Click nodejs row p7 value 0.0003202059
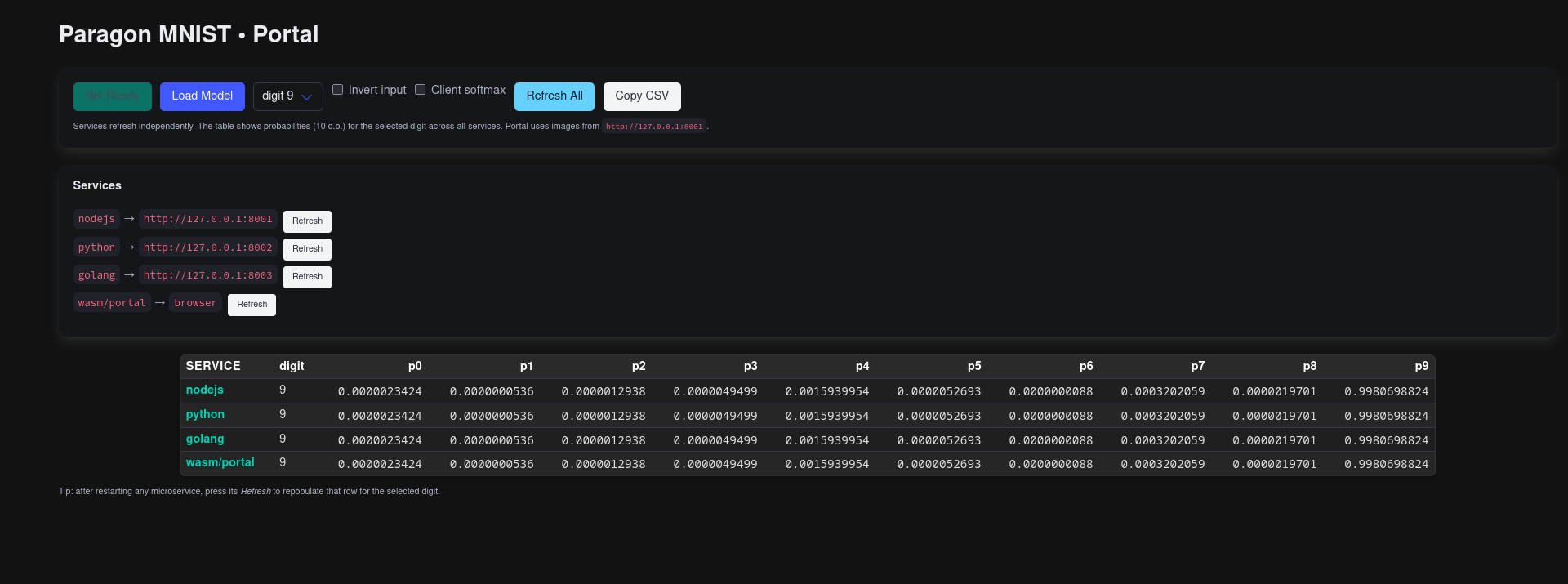 (1163, 391)
